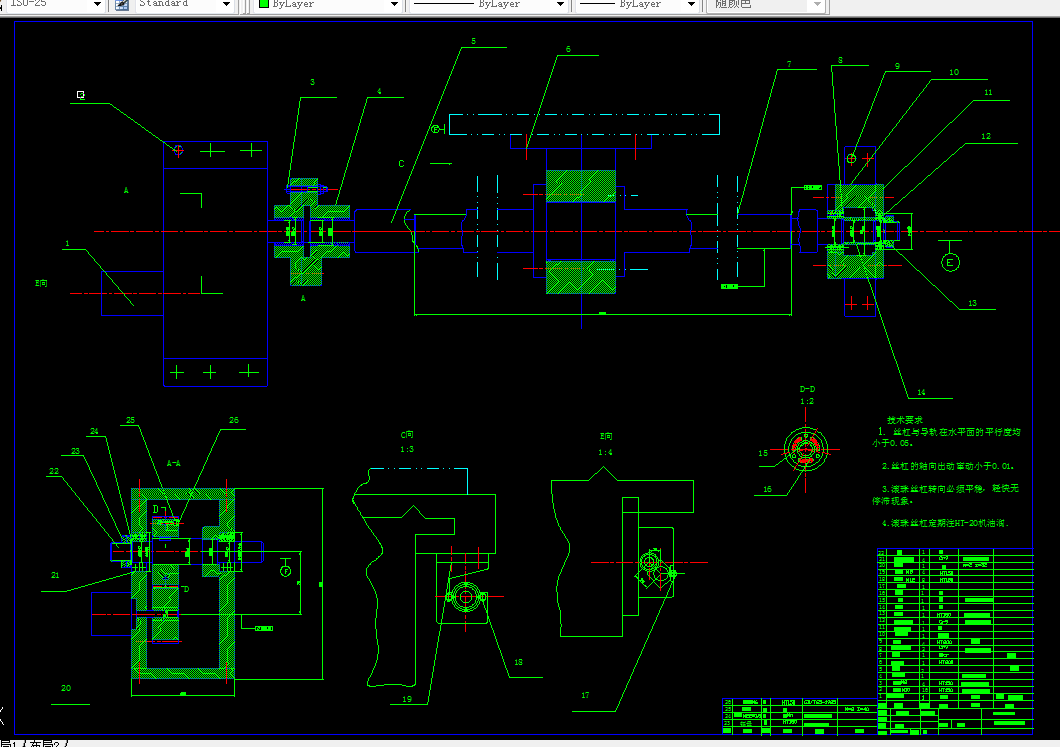The width and height of the screenshot is (1060, 747).
Task: Select the A-A section label
Action: (174, 463)
